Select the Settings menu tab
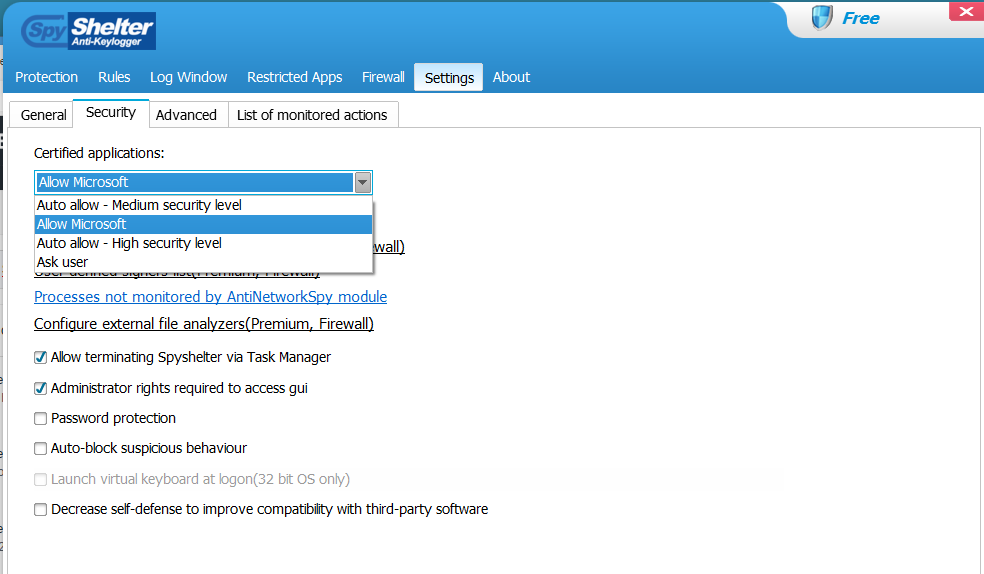This screenshot has height=574, width=984. tap(449, 77)
